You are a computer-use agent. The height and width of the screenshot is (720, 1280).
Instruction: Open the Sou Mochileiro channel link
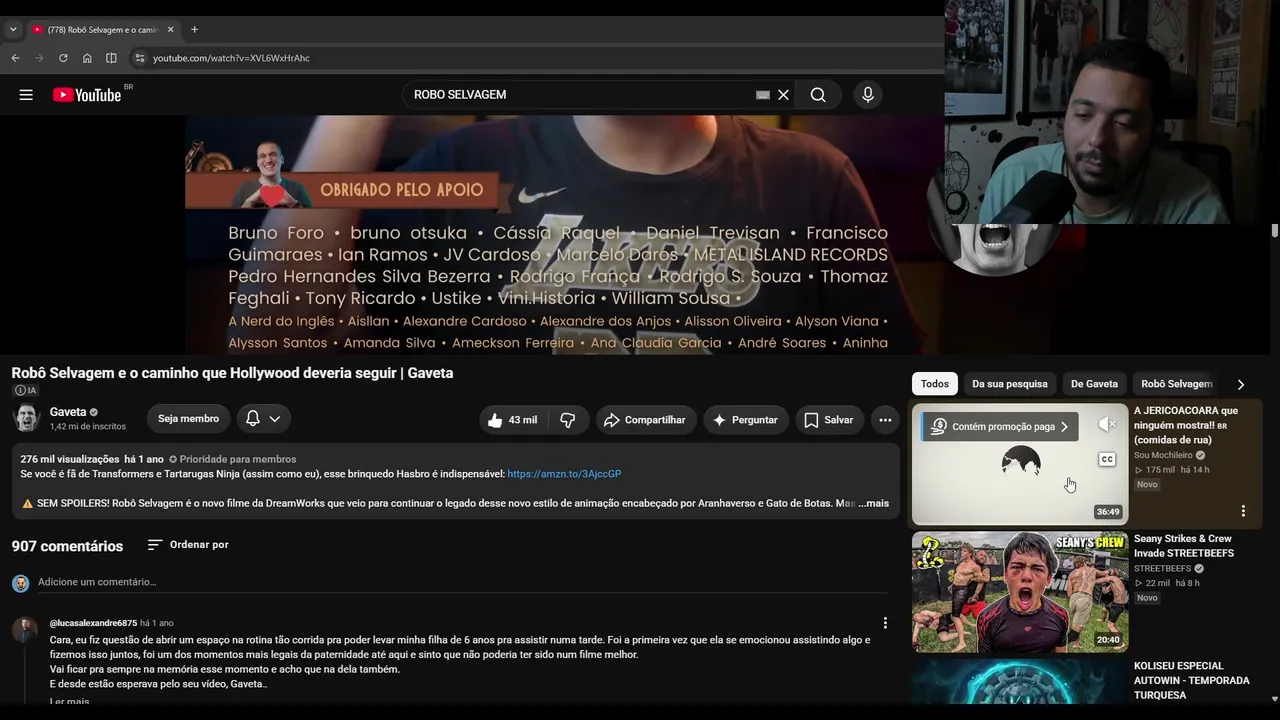1163,455
